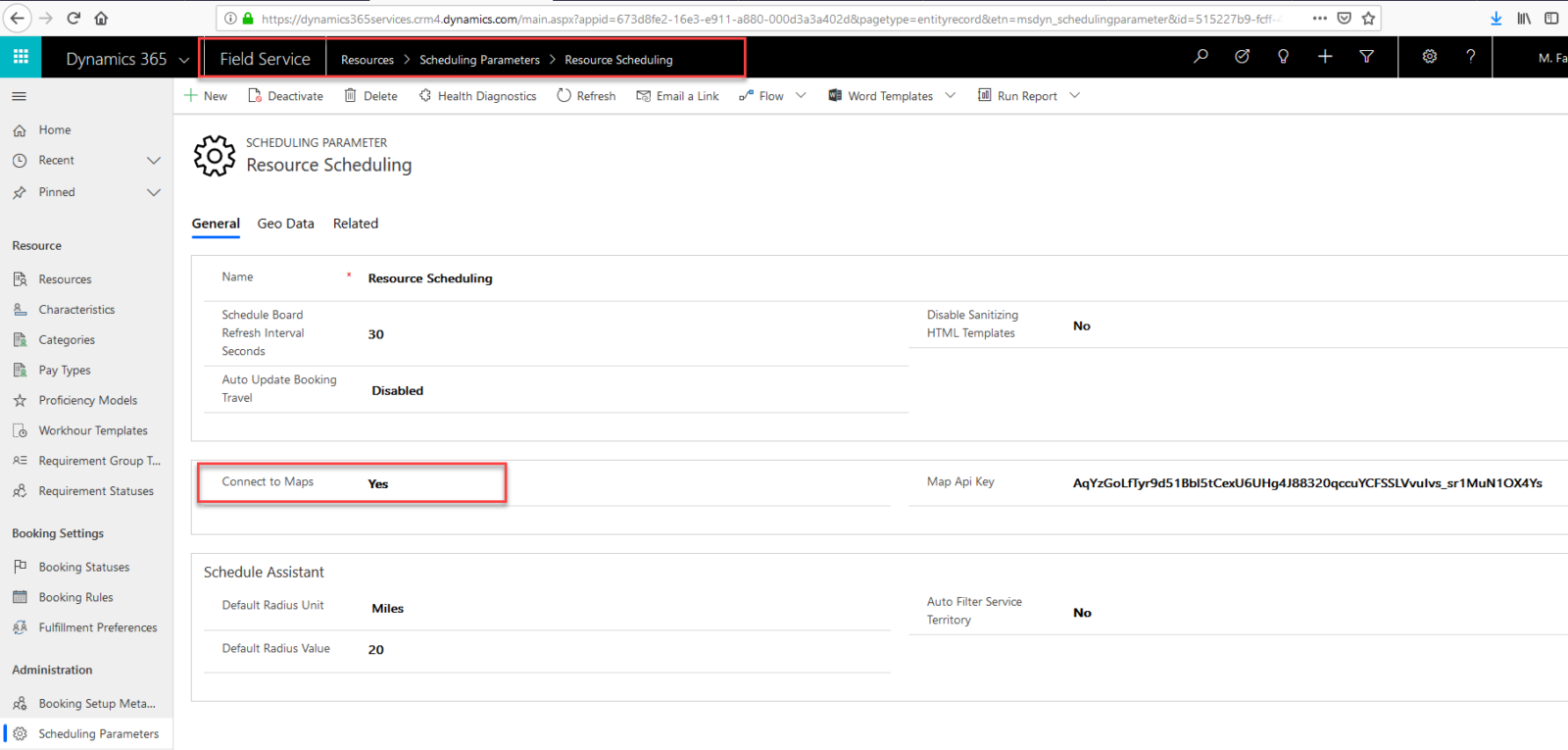Open the advanced find filter icon

tap(1366, 57)
